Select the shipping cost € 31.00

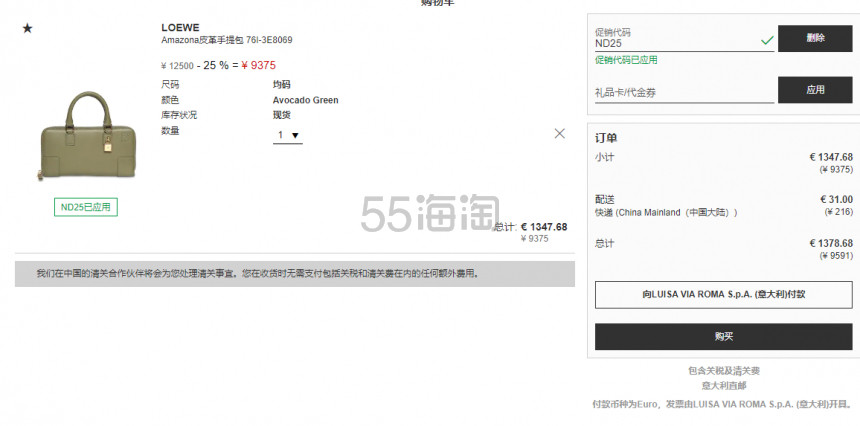pyautogui.click(x=836, y=199)
